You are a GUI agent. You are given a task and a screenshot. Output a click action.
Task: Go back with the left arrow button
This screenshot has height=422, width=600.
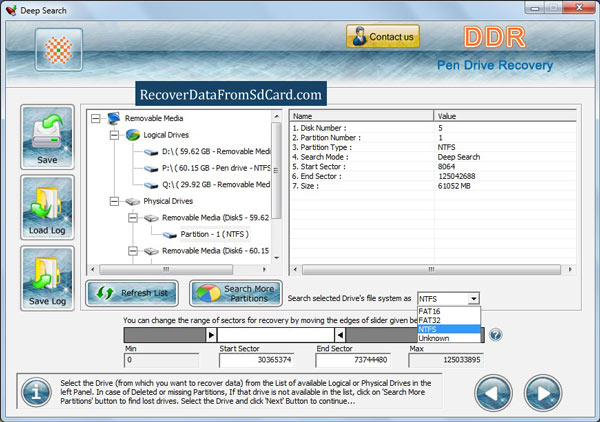(x=493, y=393)
